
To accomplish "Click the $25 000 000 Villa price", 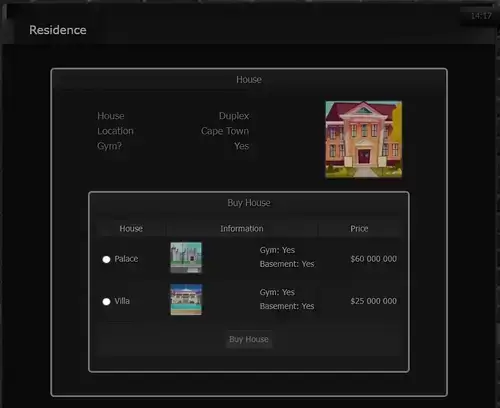I will pos(373,301).
